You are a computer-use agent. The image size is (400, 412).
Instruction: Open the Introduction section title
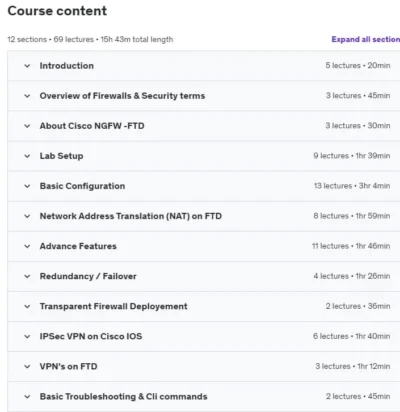(67, 66)
